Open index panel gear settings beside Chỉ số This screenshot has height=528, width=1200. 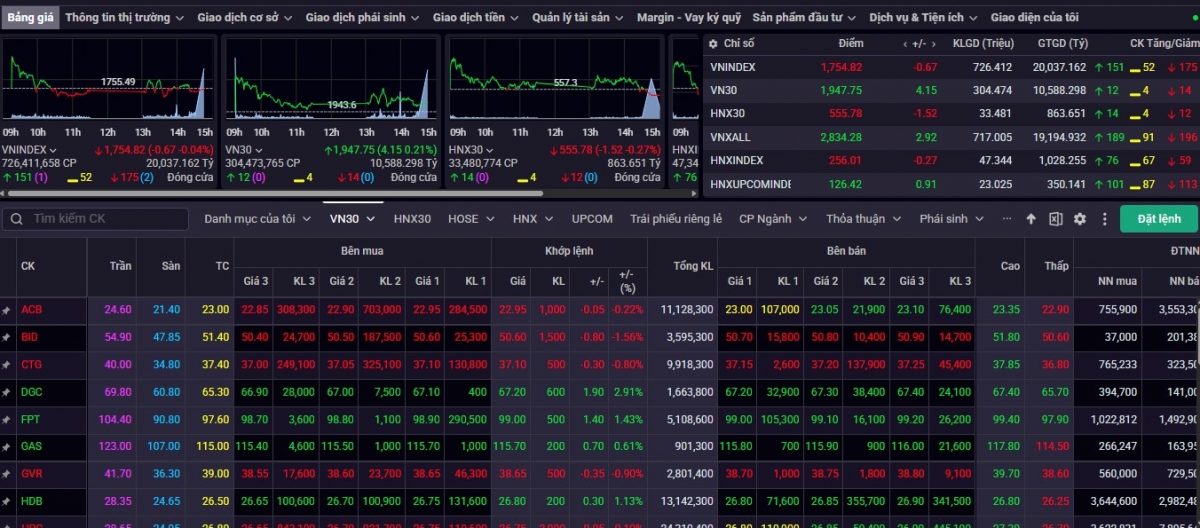[x=712, y=44]
